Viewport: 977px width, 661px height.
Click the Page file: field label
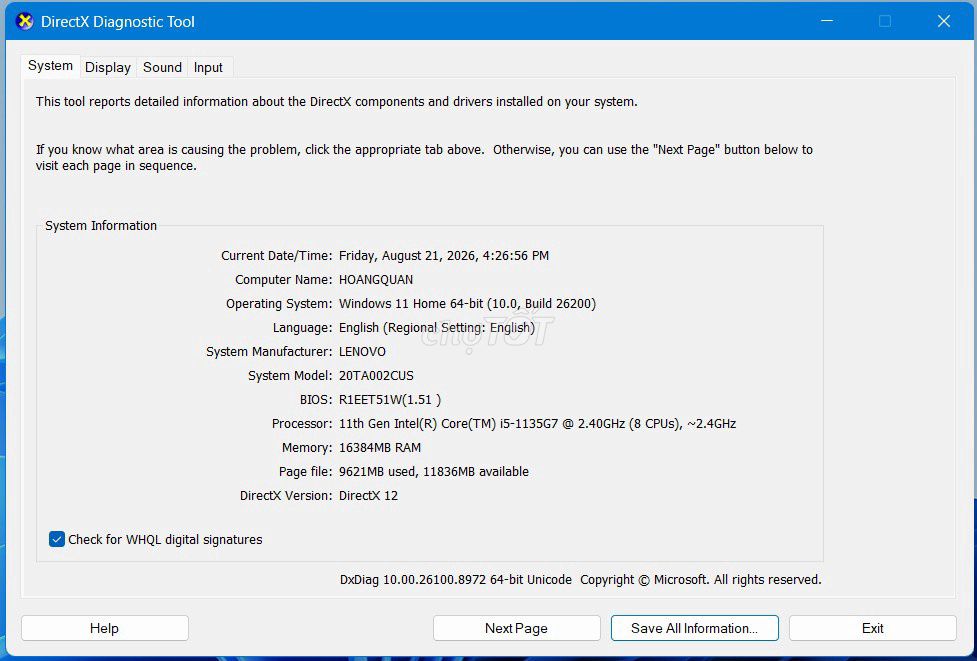click(306, 472)
